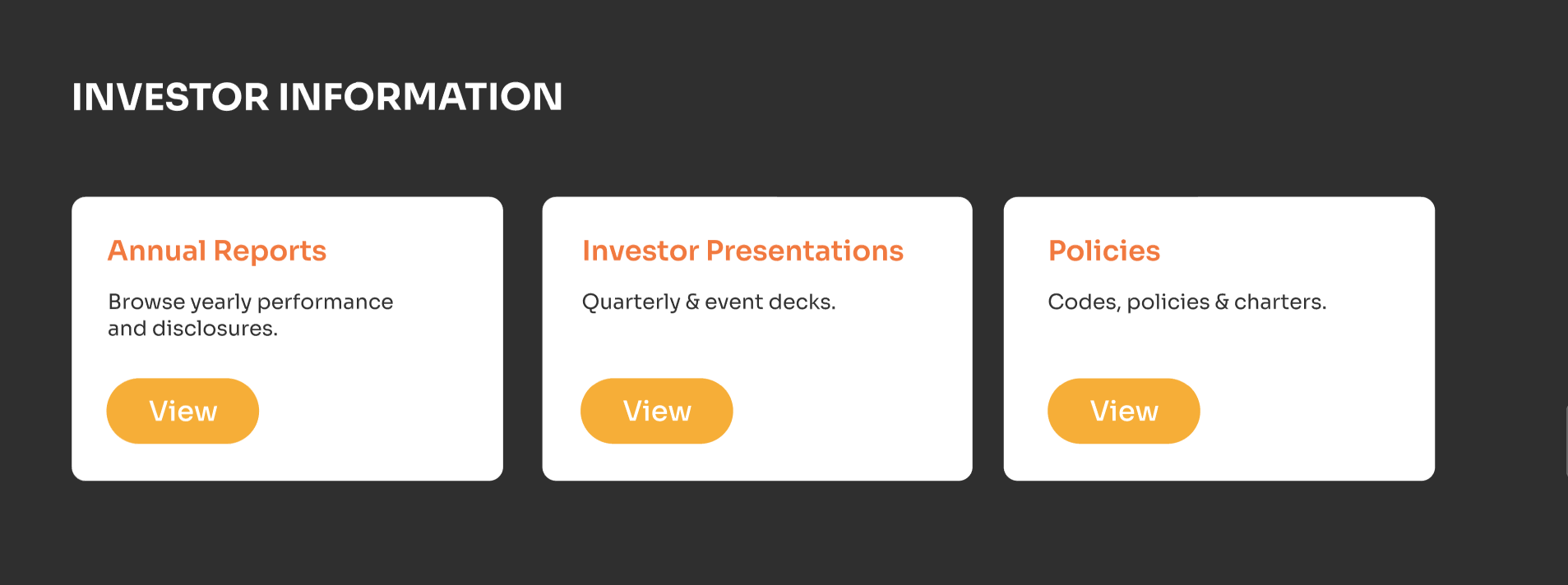Click empty area right of Annual Reports View

pos(378,411)
